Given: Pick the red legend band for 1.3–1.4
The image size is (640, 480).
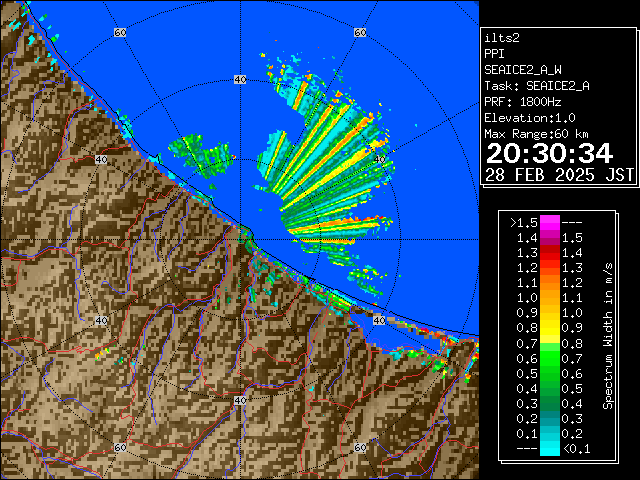Looking at the screenshot, I should point(550,253).
